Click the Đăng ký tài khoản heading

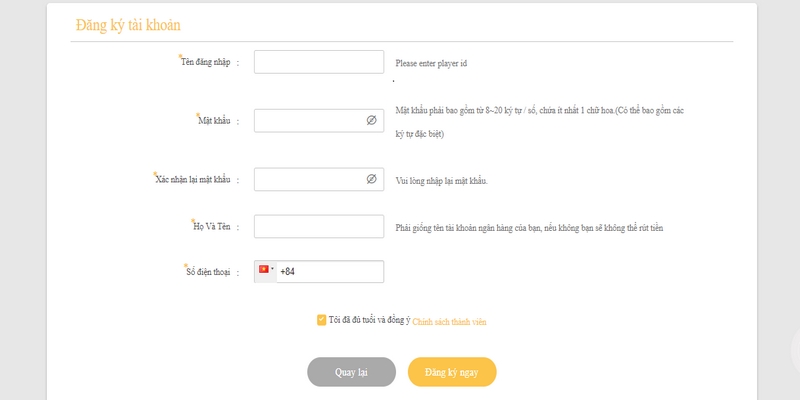click(128, 25)
